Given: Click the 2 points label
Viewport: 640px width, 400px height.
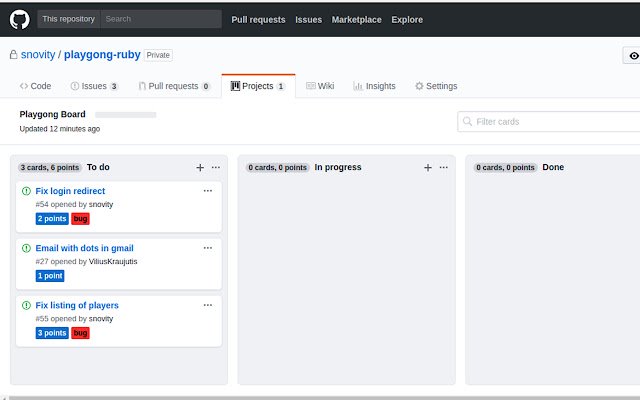Looking at the screenshot, I should tap(52, 219).
